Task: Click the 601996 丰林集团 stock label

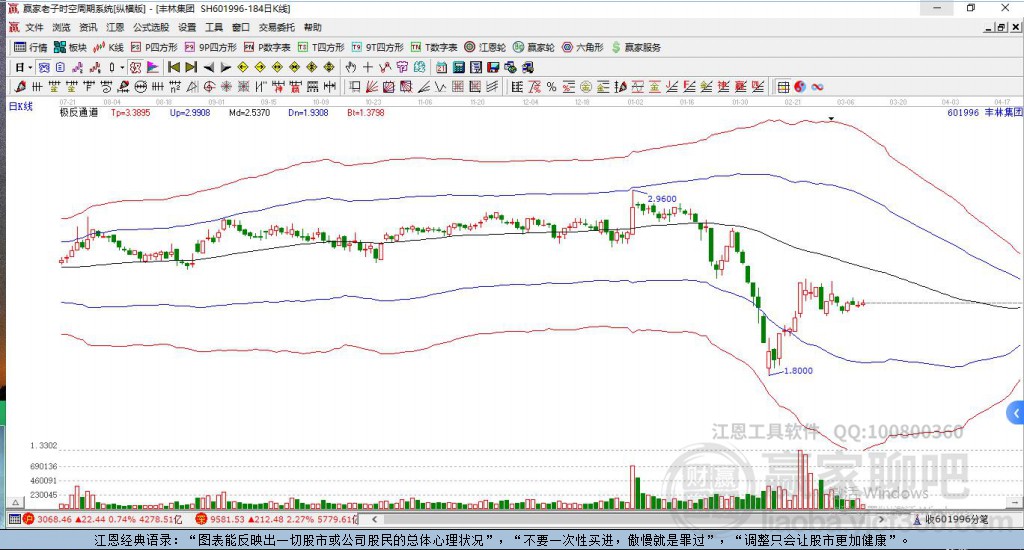Action: tap(985, 112)
